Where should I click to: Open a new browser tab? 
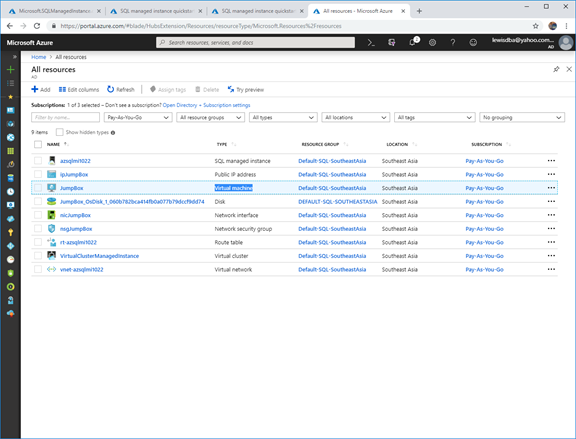click(x=419, y=11)
